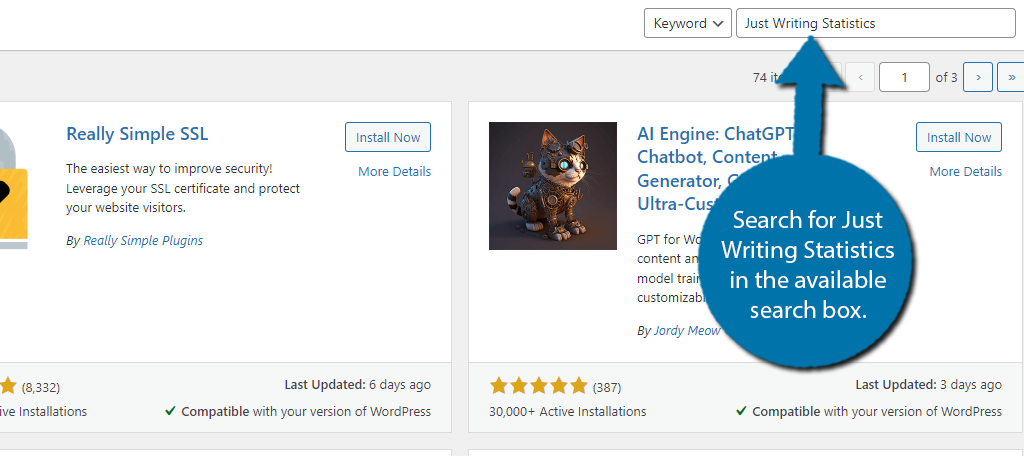Click AI Engine's Compatible with your version text
This screenshot has width=1024, height=456.
869,412
